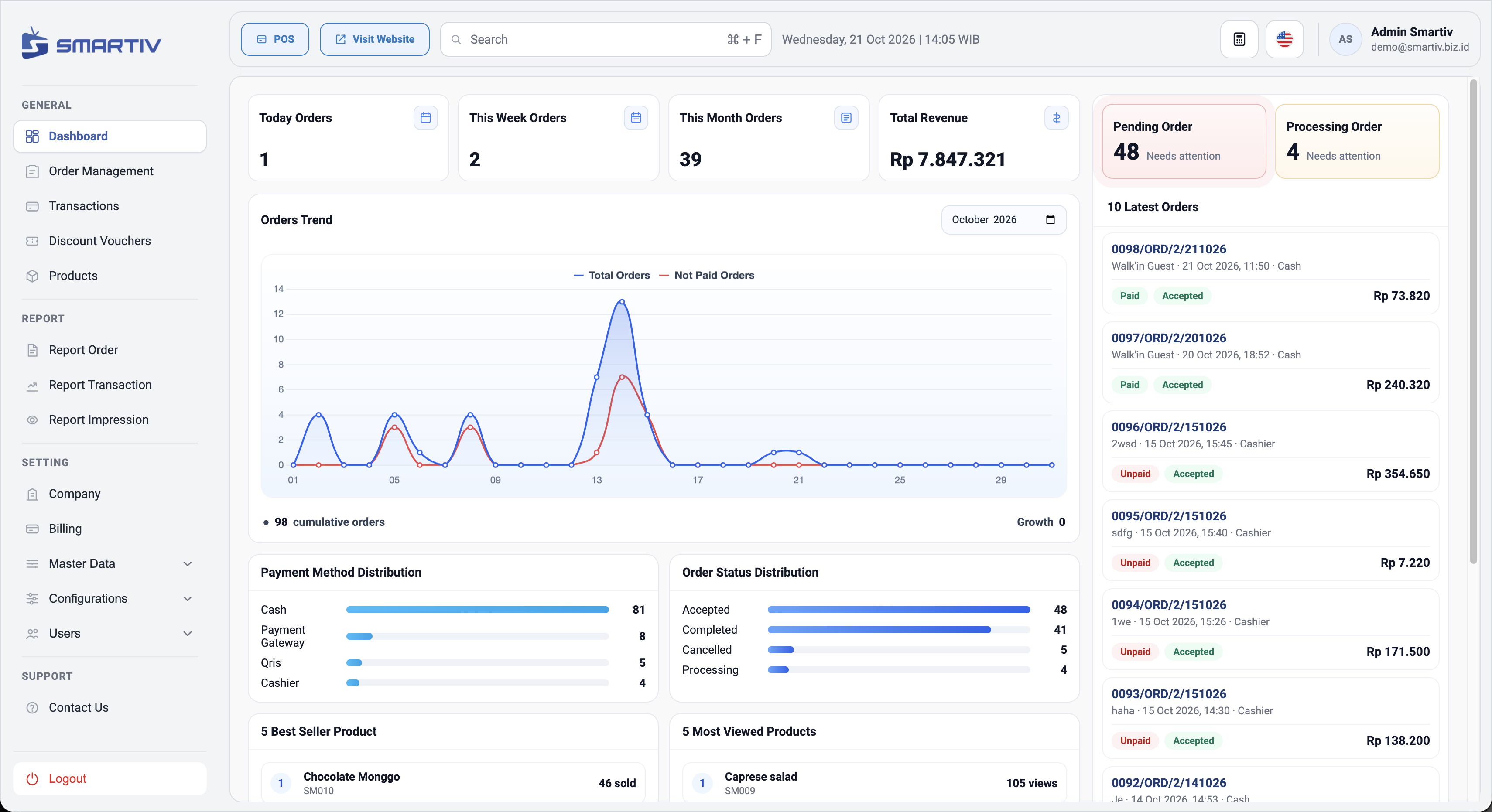The image size is (1492, 812).
Task: Open the October 2026 month selector
Action: coord(1004,219)
